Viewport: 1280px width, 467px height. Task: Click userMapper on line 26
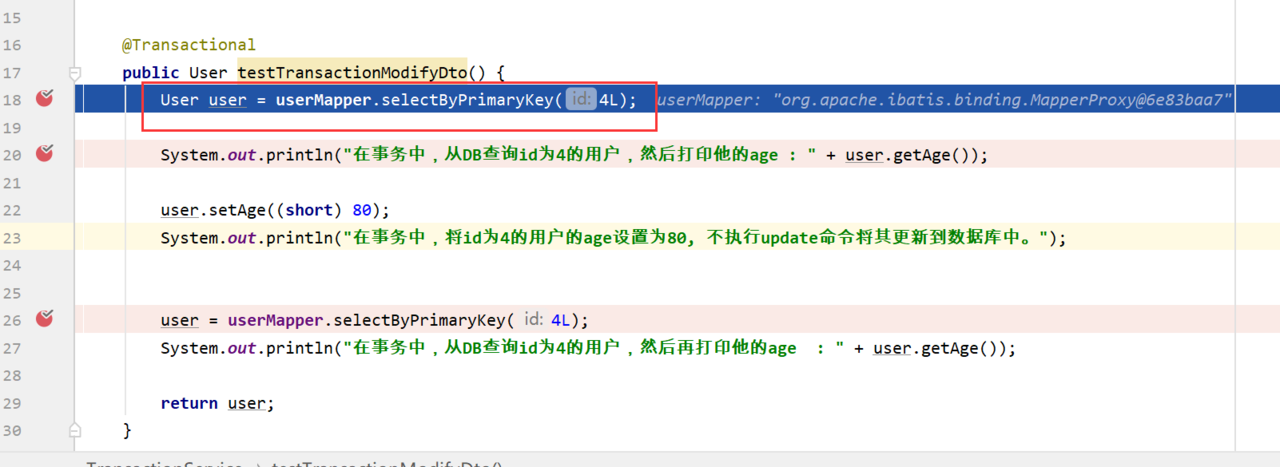pyautogui.click(x=275, y=320)
